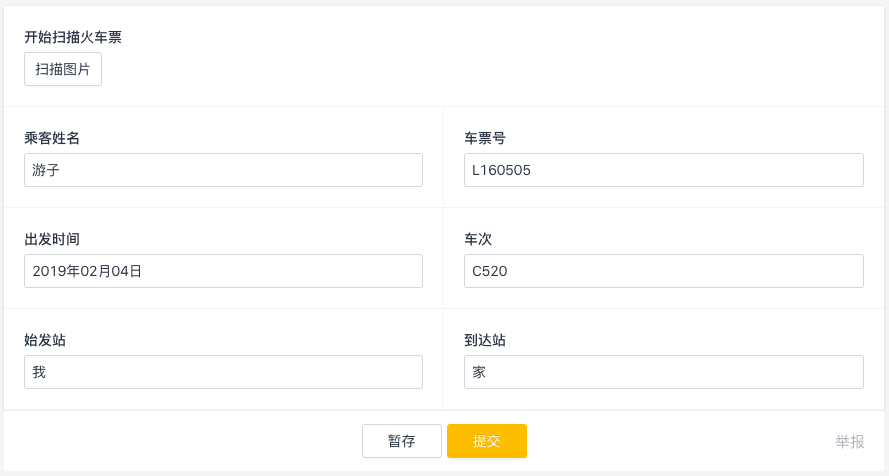Click on the L160505 ticket number text
Screen dimensions: 889x476
(501, 170)
